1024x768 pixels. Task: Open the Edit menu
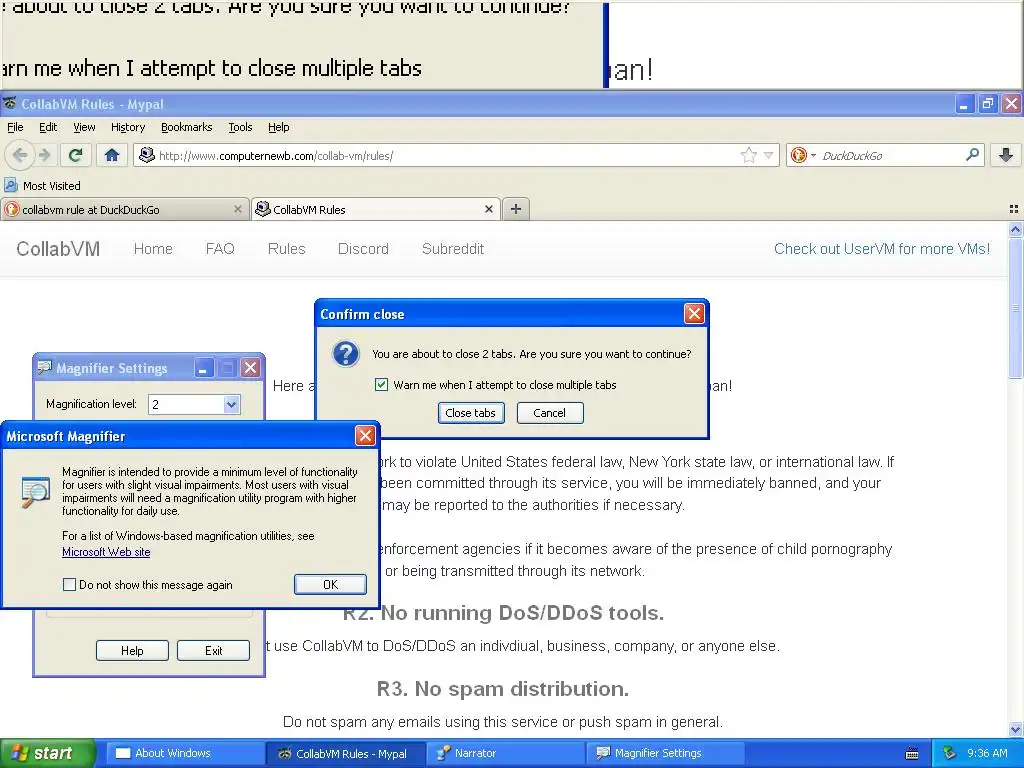tap(48, 127)
